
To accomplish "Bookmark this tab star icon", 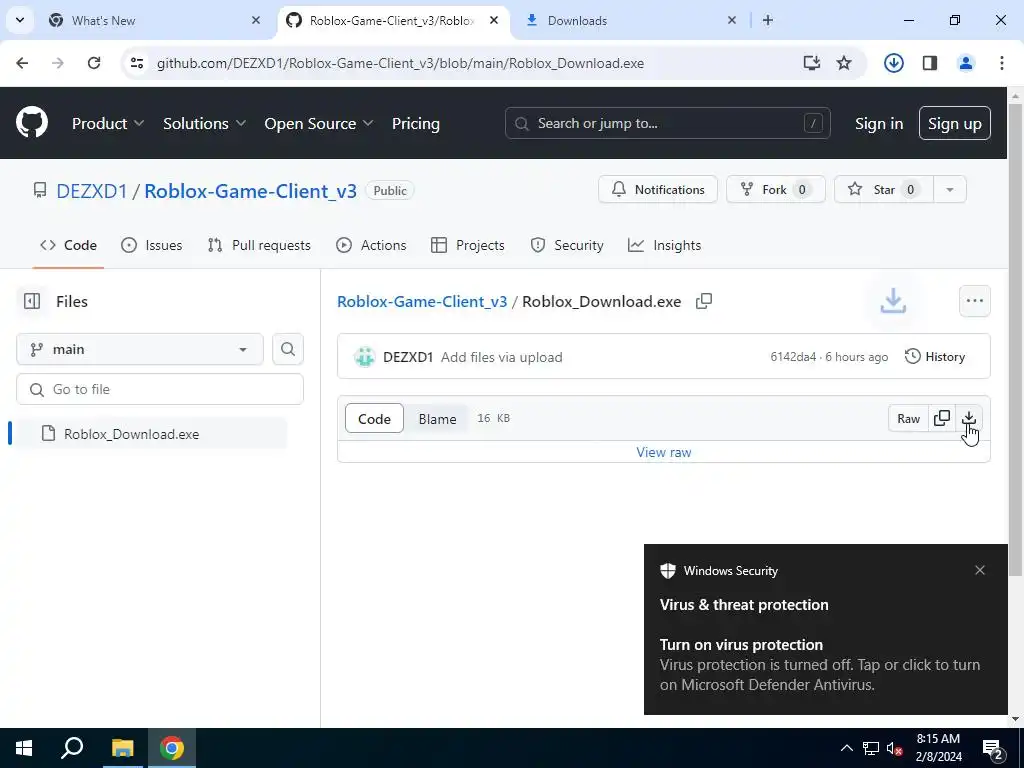I will [844, 63].
